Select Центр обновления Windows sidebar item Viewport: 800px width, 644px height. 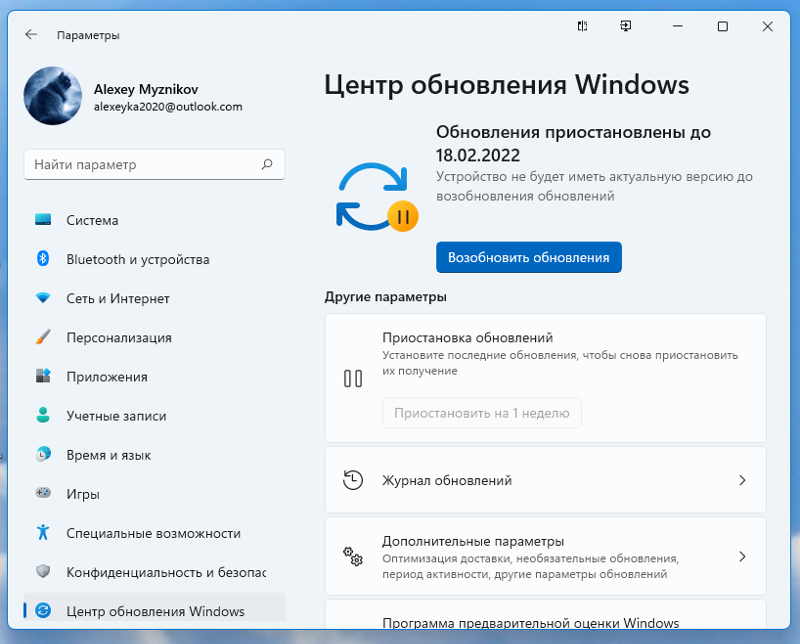click(x=155, y=608)
